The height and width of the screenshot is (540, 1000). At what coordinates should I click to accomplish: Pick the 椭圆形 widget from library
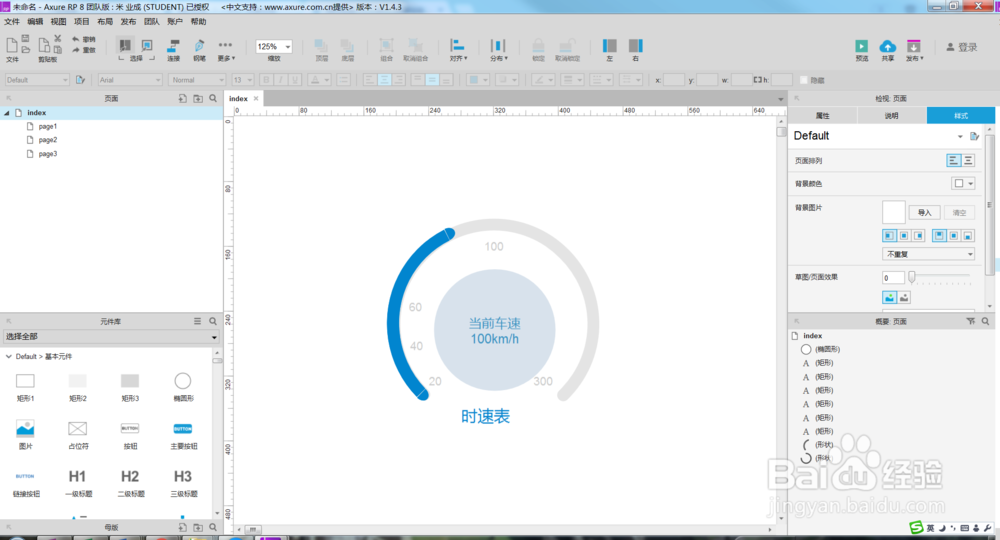click(x=183, y=386)
